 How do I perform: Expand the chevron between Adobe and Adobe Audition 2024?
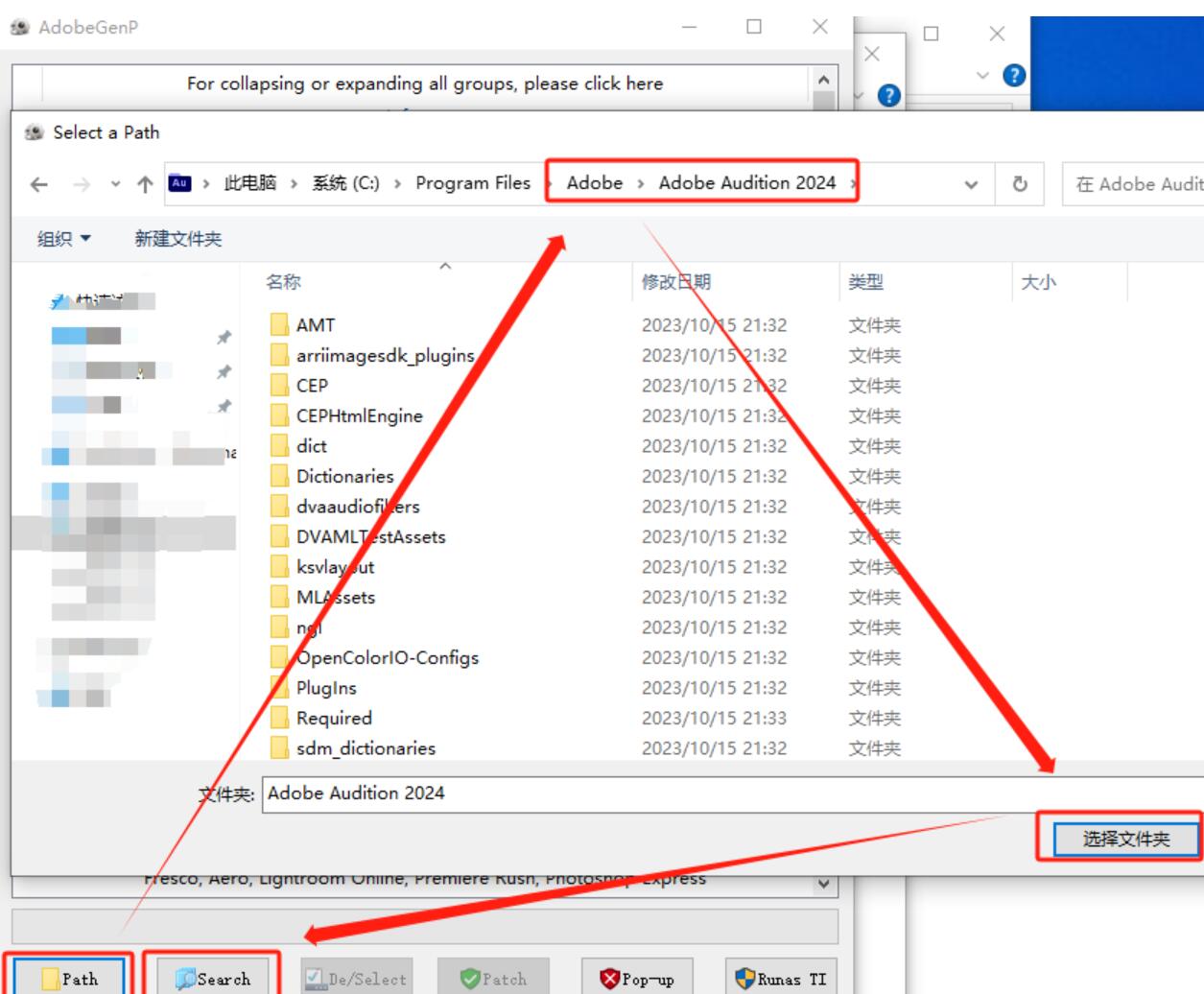(641, 183)
